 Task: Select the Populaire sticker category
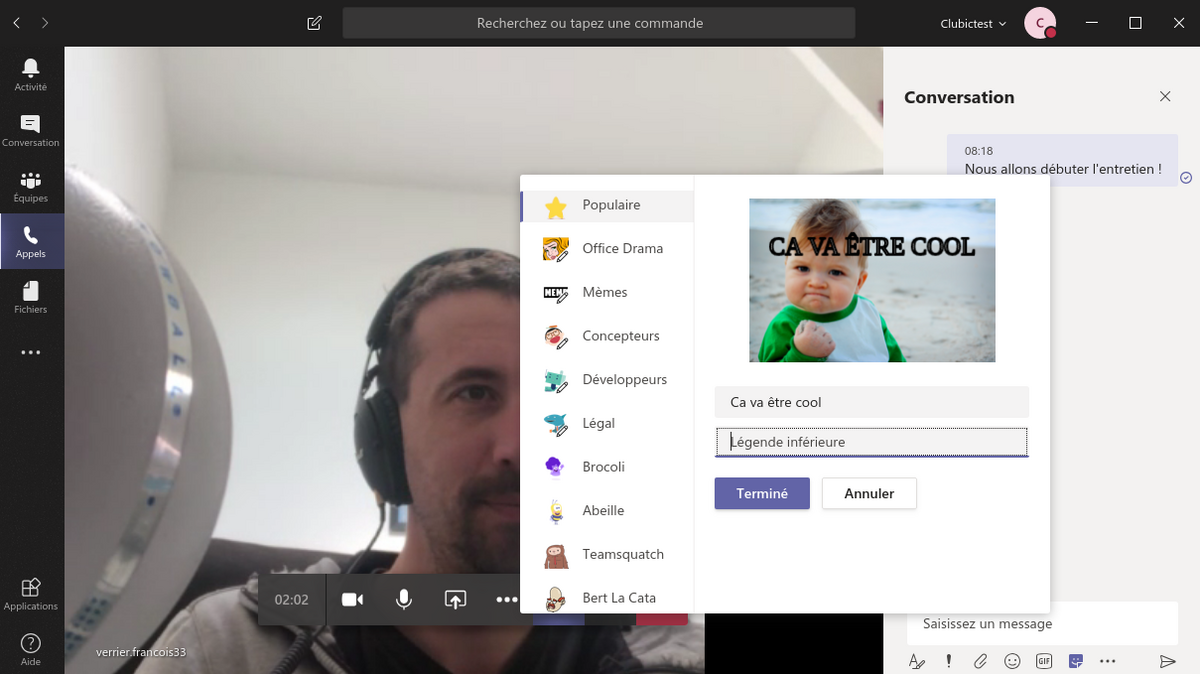[607, 205]
